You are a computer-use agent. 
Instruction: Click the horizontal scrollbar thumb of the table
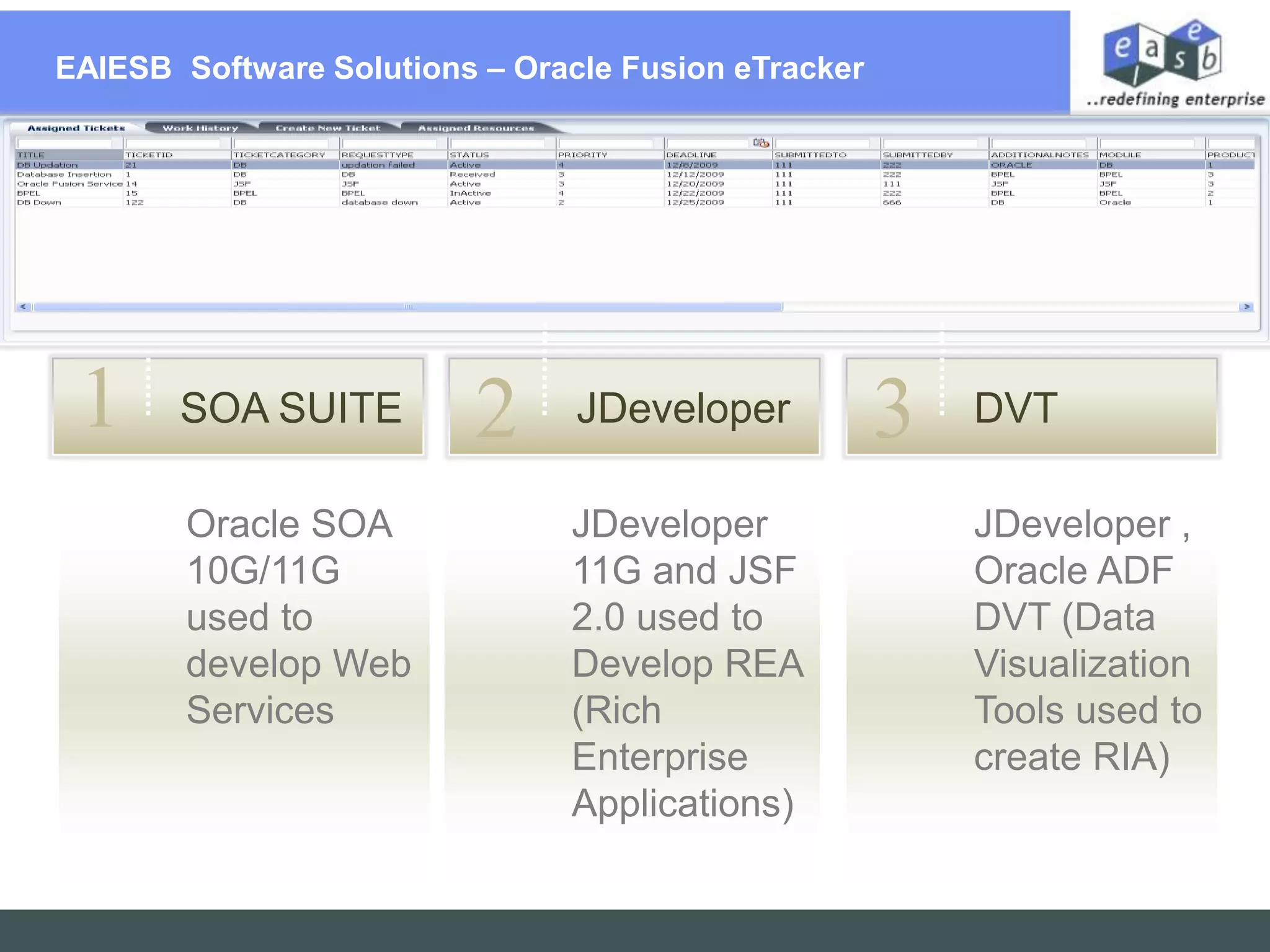[x=408, y=307]
